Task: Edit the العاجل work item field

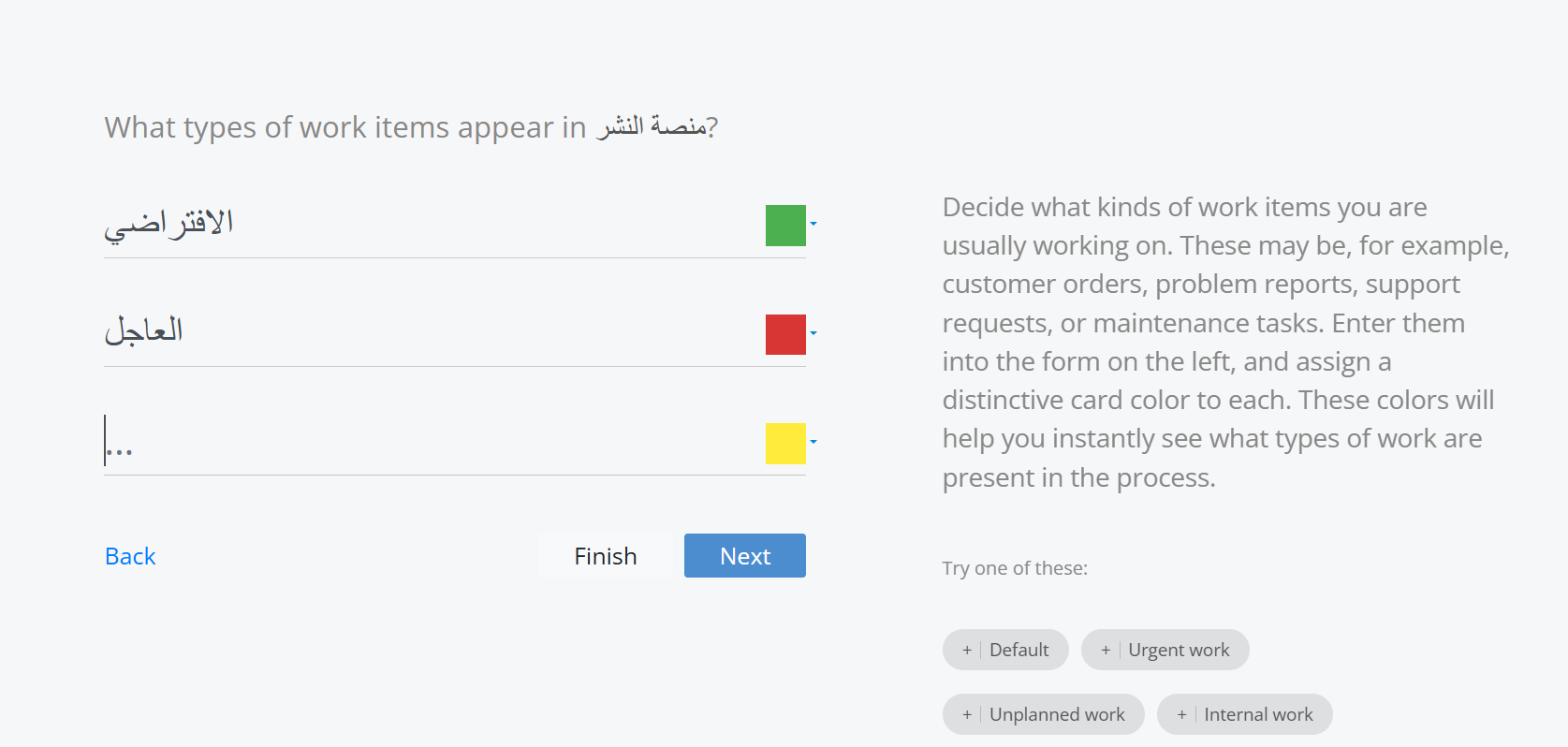Action: pyautogui.click(x=431, y=332)
